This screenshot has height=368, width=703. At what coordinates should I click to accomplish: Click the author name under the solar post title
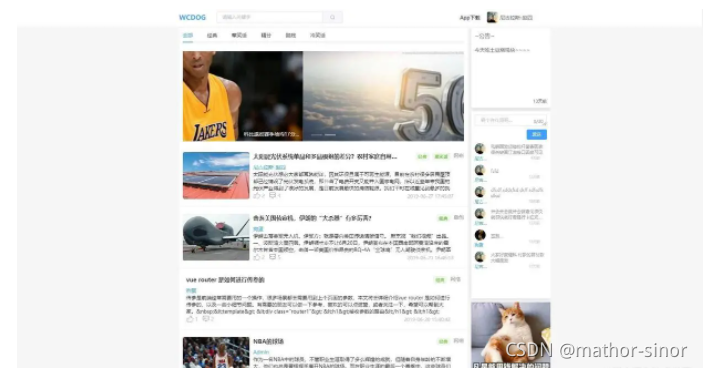(269, 167)
